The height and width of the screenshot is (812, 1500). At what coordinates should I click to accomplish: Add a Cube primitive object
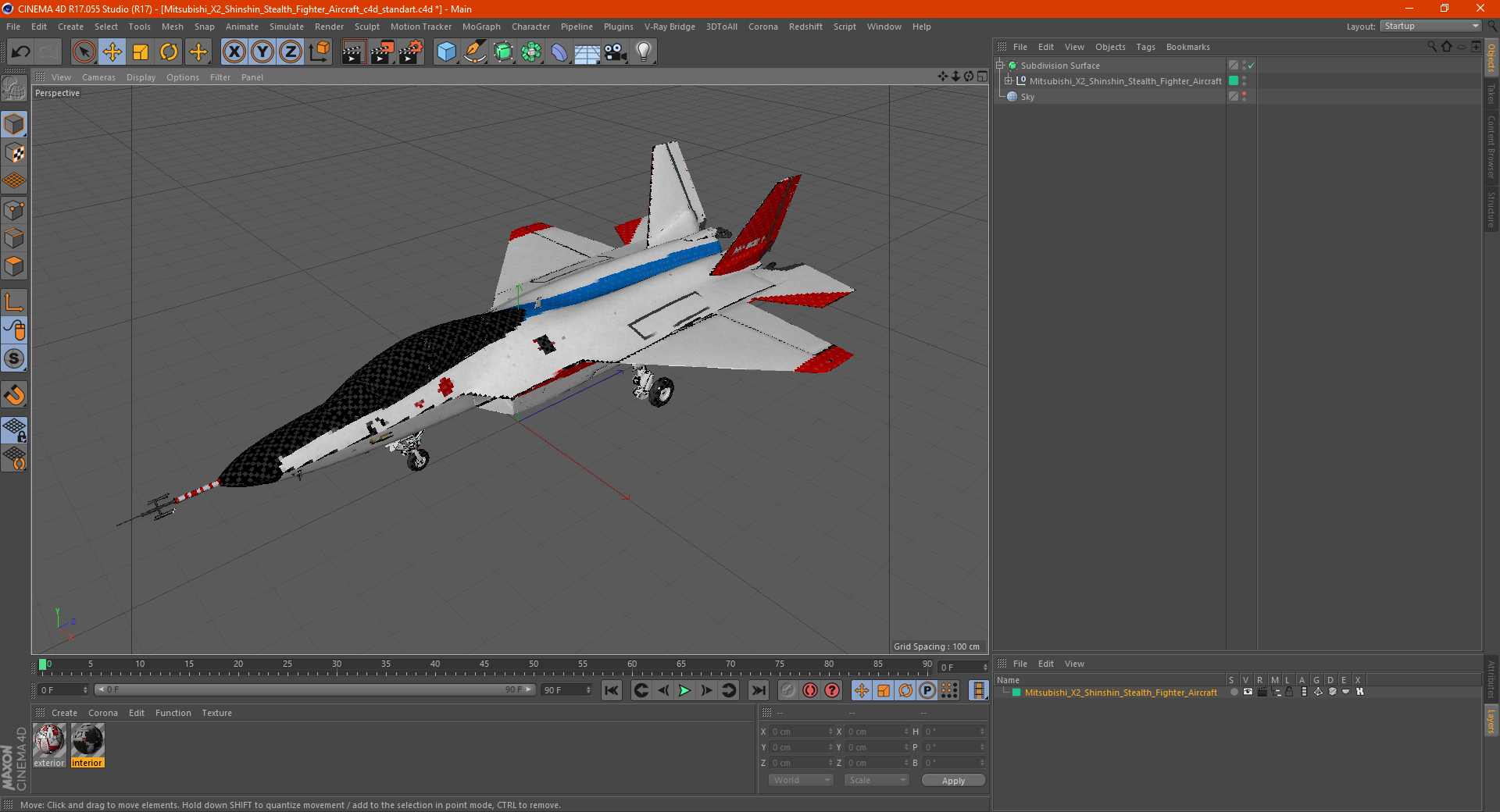[x=446, y=52]
